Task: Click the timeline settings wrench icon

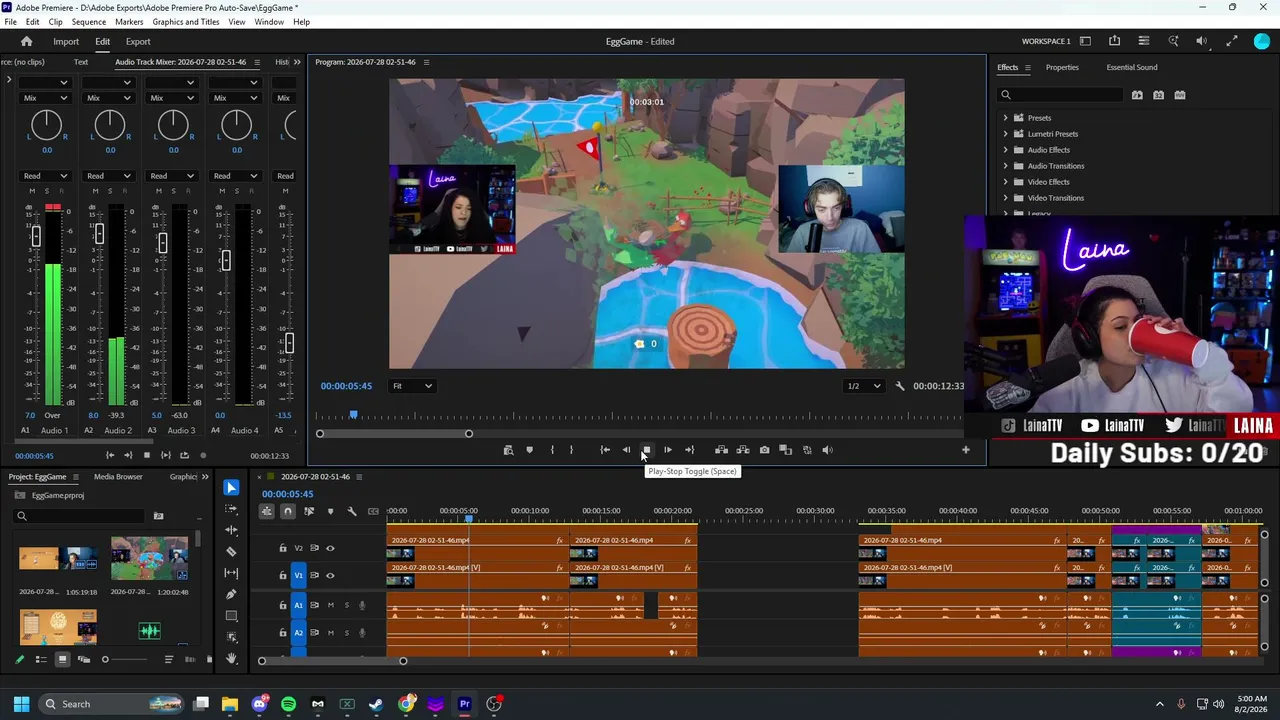Action: [352, 512]
